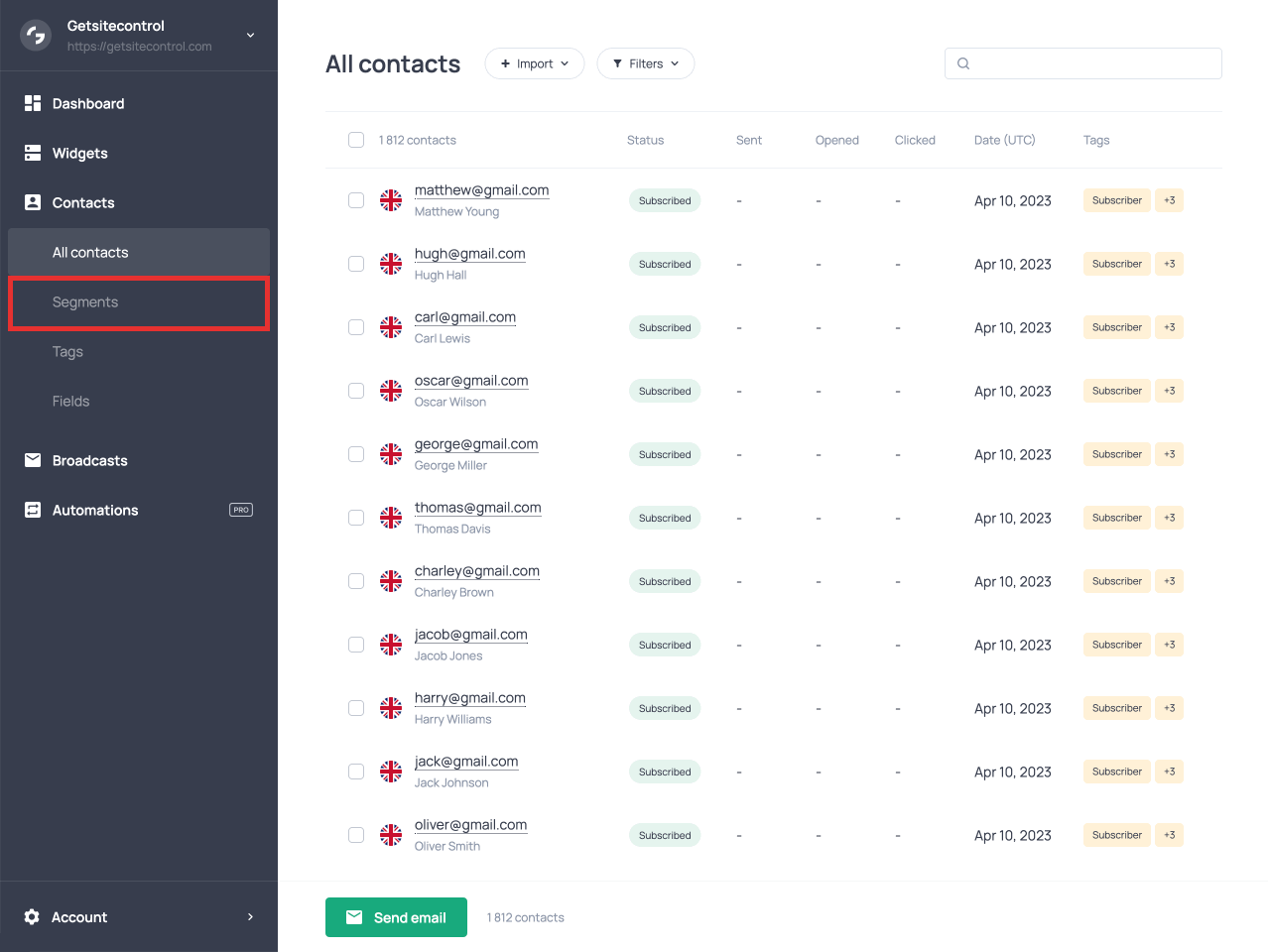
Task: Click the Contacts person icon
Action: point(33,202)
